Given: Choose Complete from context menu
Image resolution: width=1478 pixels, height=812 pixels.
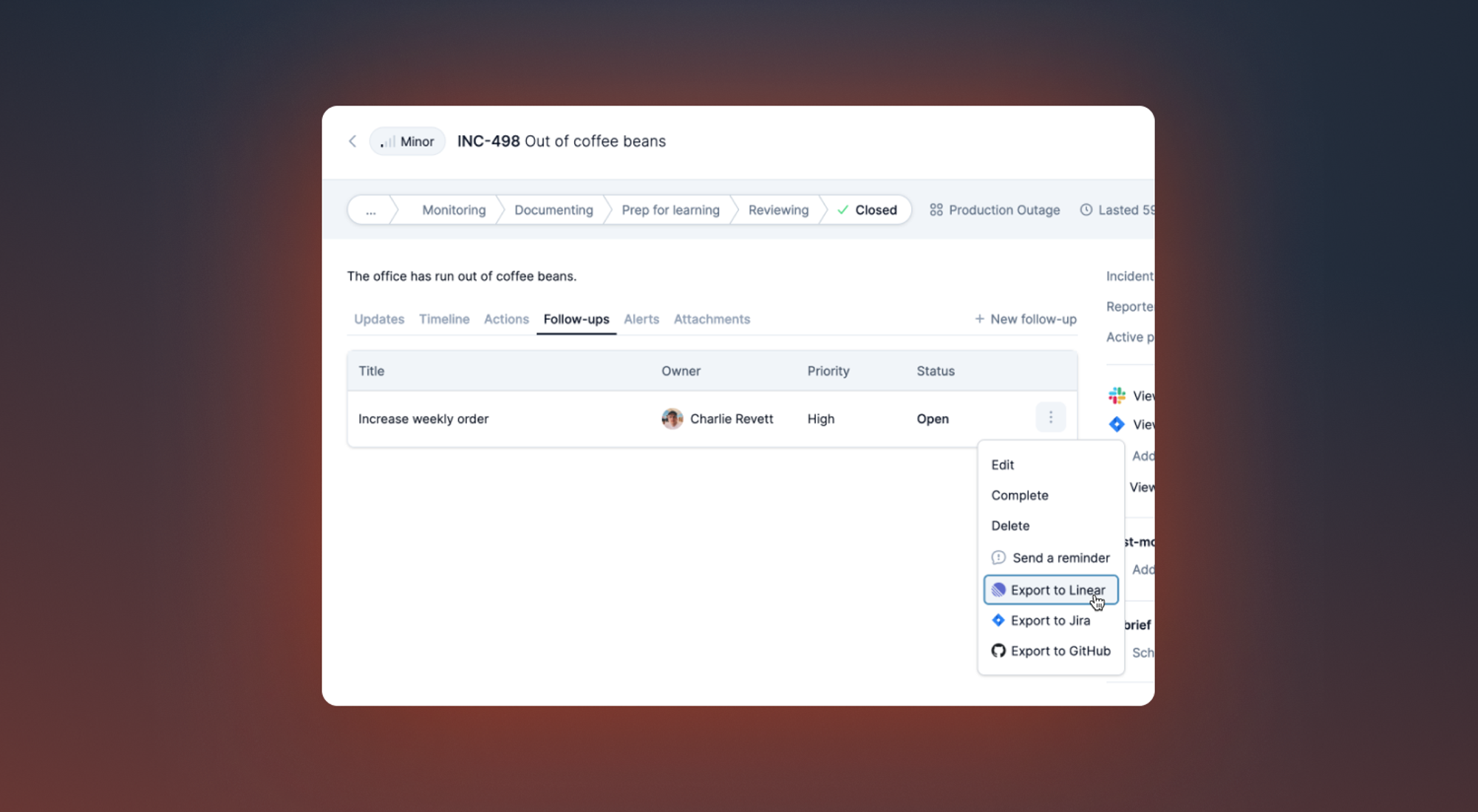Looking at the screenshot, I should (1019, 495).
